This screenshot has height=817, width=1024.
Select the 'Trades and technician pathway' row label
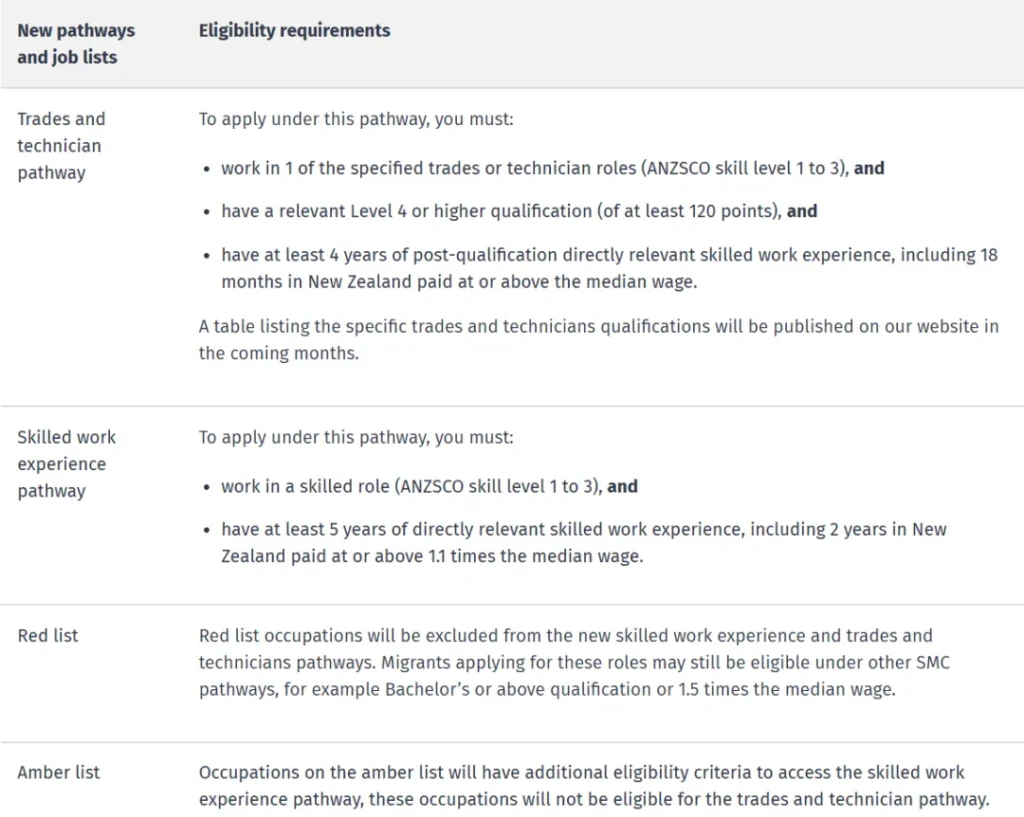click(x=60, y=146)
